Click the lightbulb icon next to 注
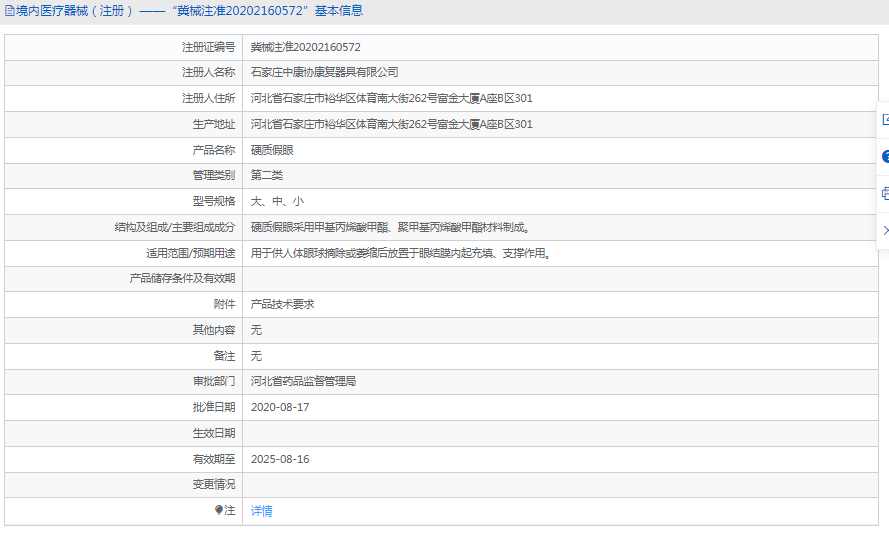 [x=219, y=510]
